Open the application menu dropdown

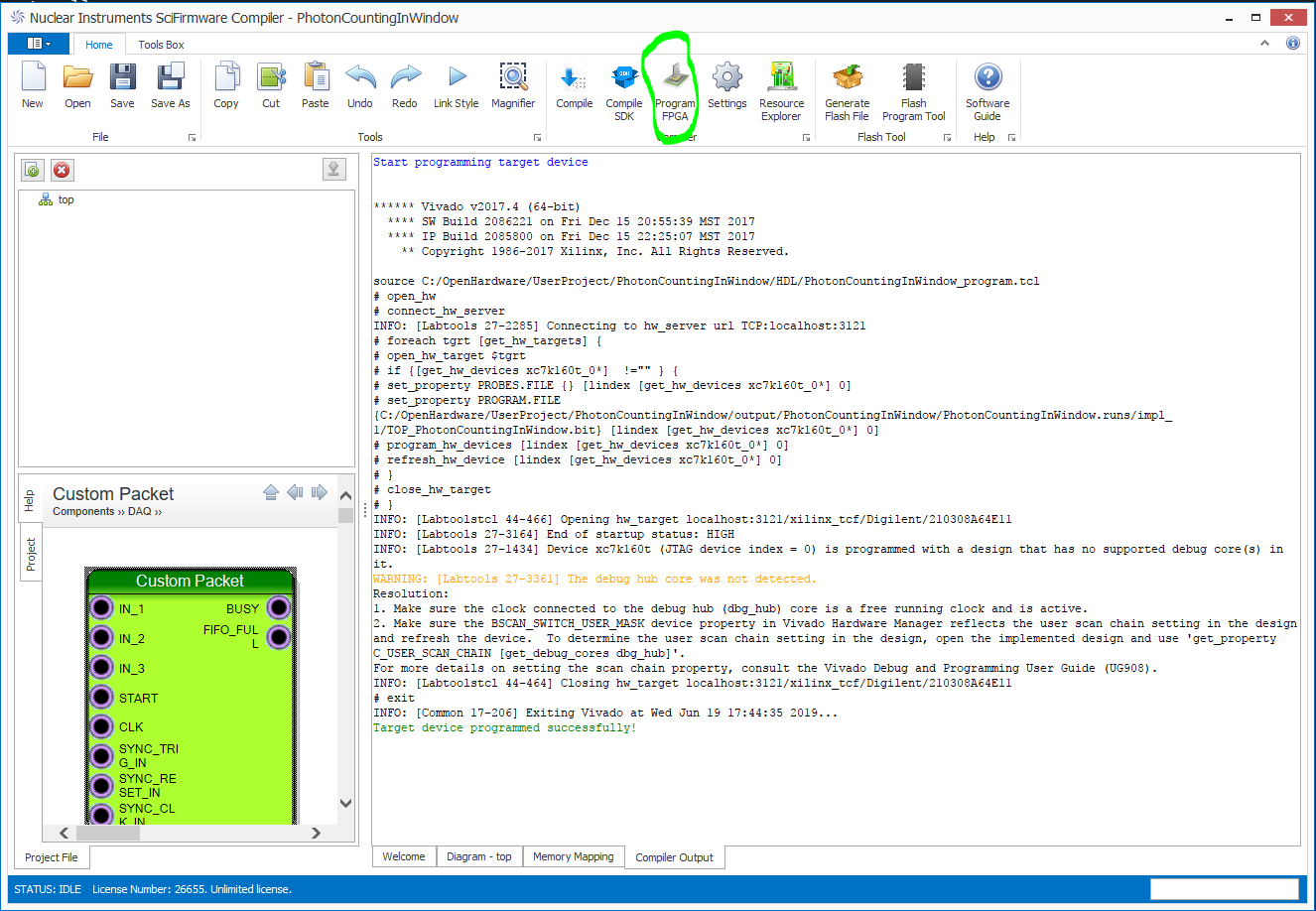tap(39, 44)
